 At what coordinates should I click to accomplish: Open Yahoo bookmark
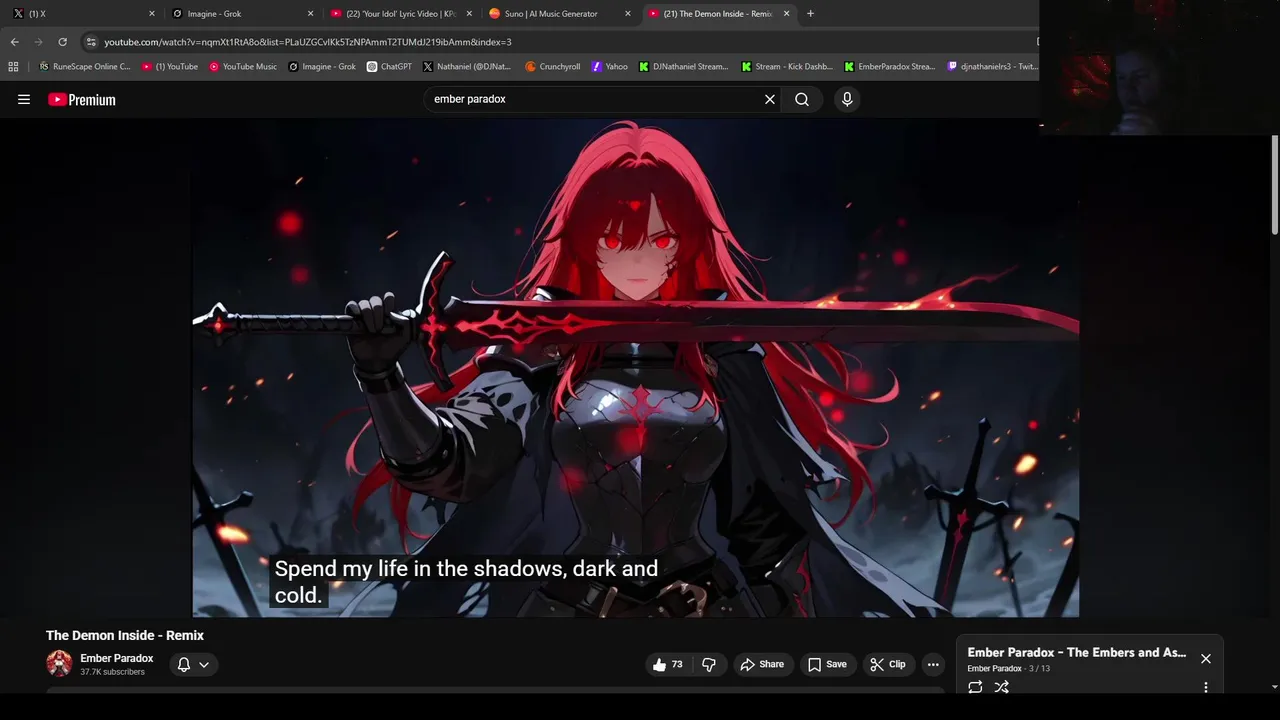(x=610, y=67)
